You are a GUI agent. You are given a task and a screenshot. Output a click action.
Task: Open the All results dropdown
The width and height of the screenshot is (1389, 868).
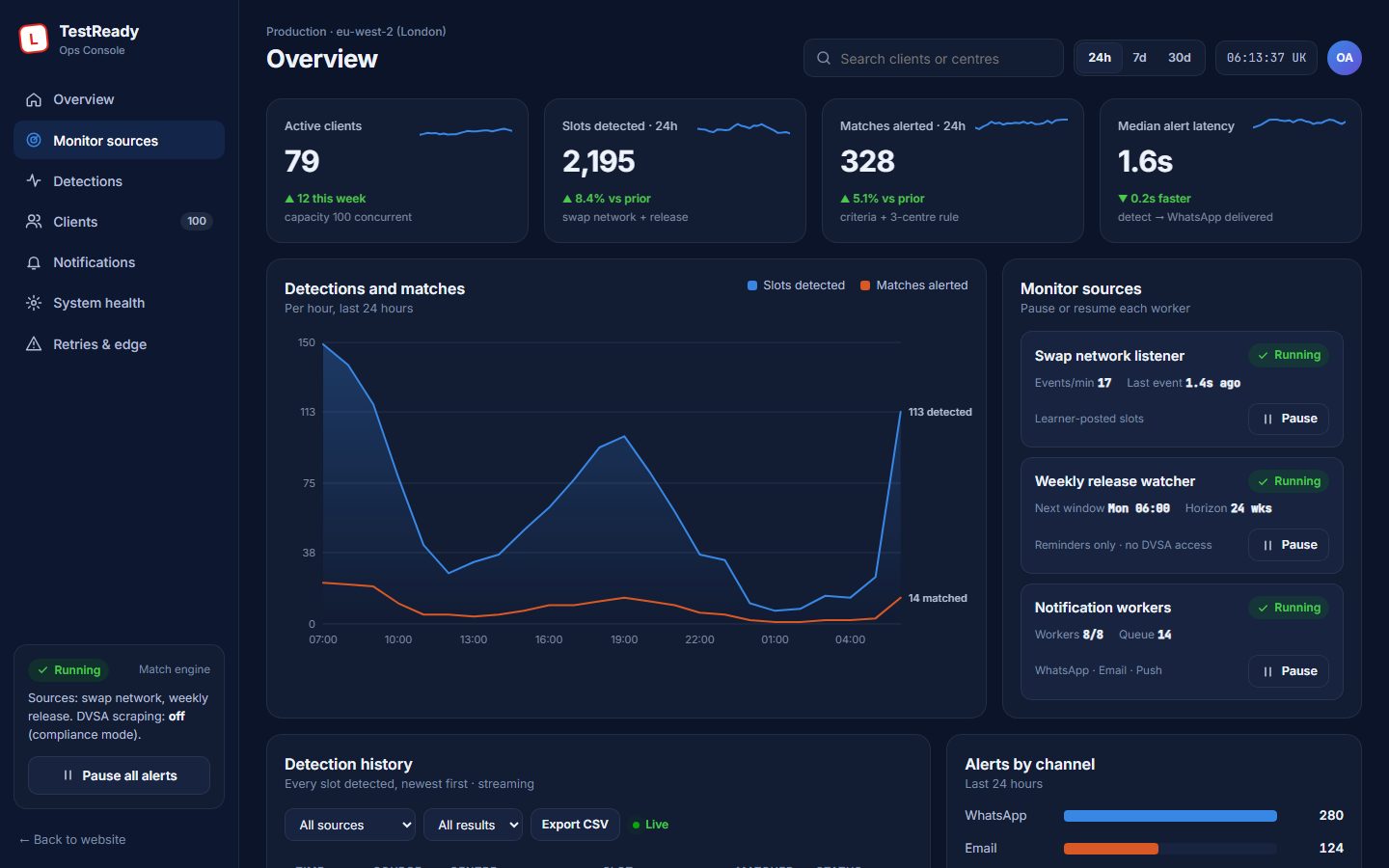(474, 825)
